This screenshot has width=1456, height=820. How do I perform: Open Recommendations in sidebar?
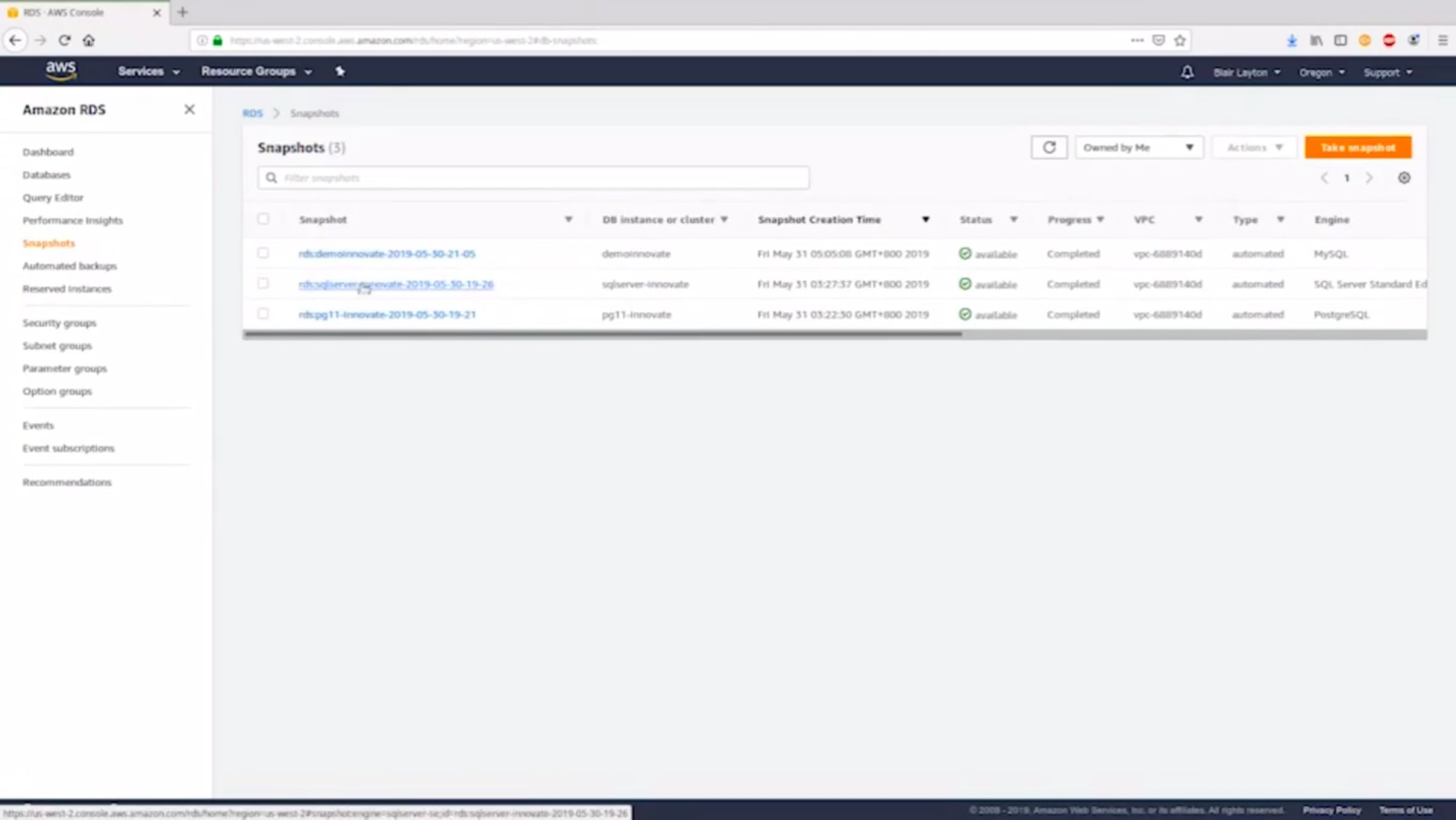[67, 482]
